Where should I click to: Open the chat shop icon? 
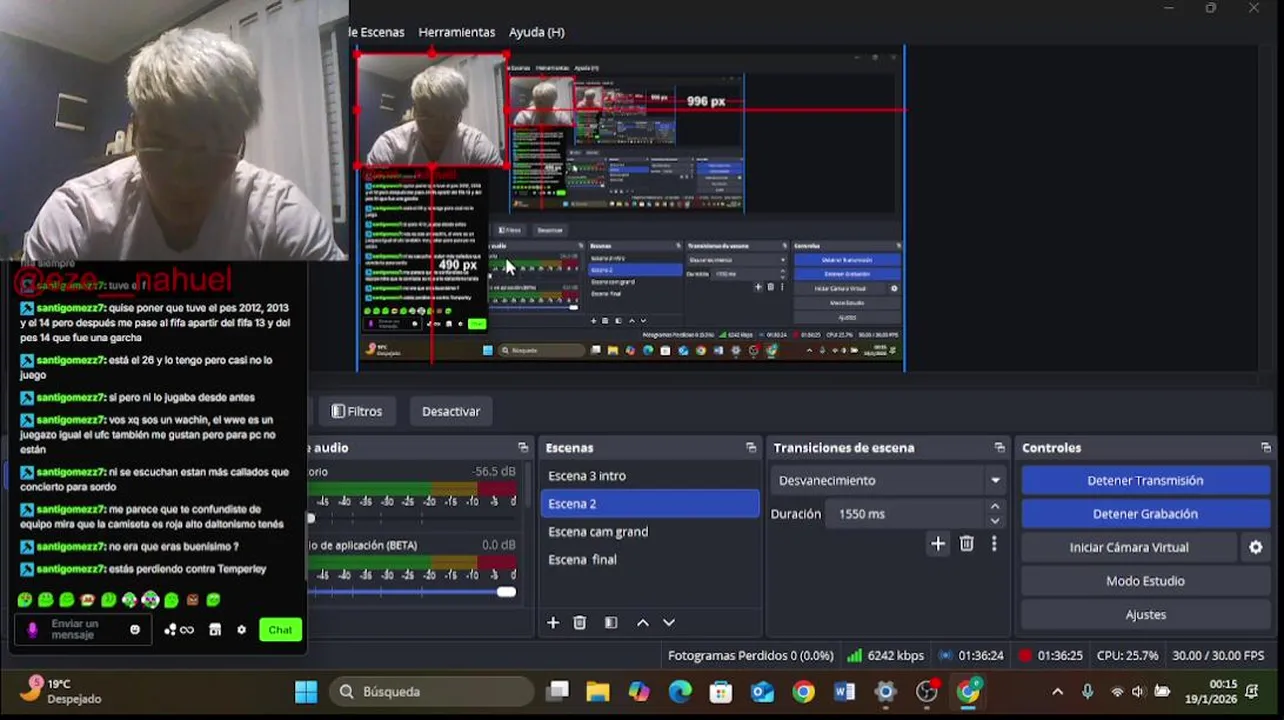214,630
